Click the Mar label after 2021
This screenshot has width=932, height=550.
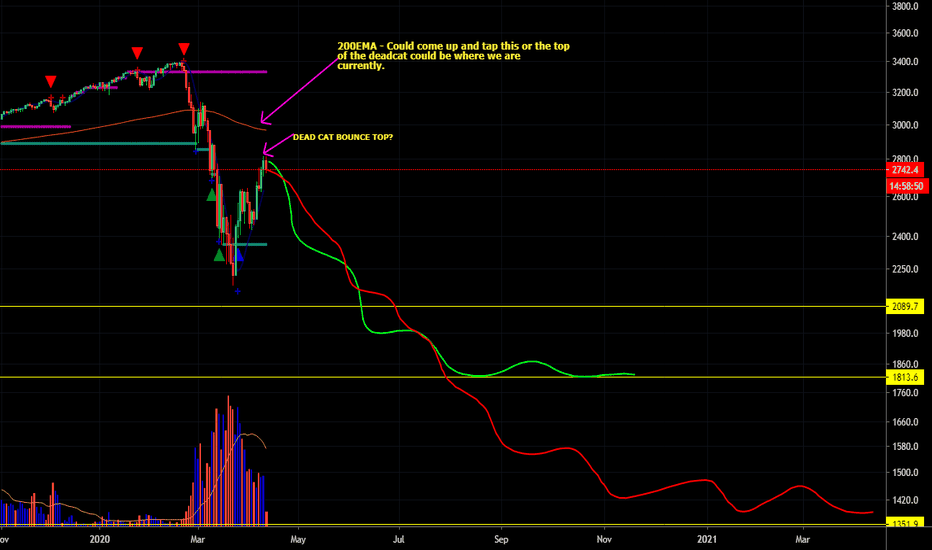coord(802,540)
